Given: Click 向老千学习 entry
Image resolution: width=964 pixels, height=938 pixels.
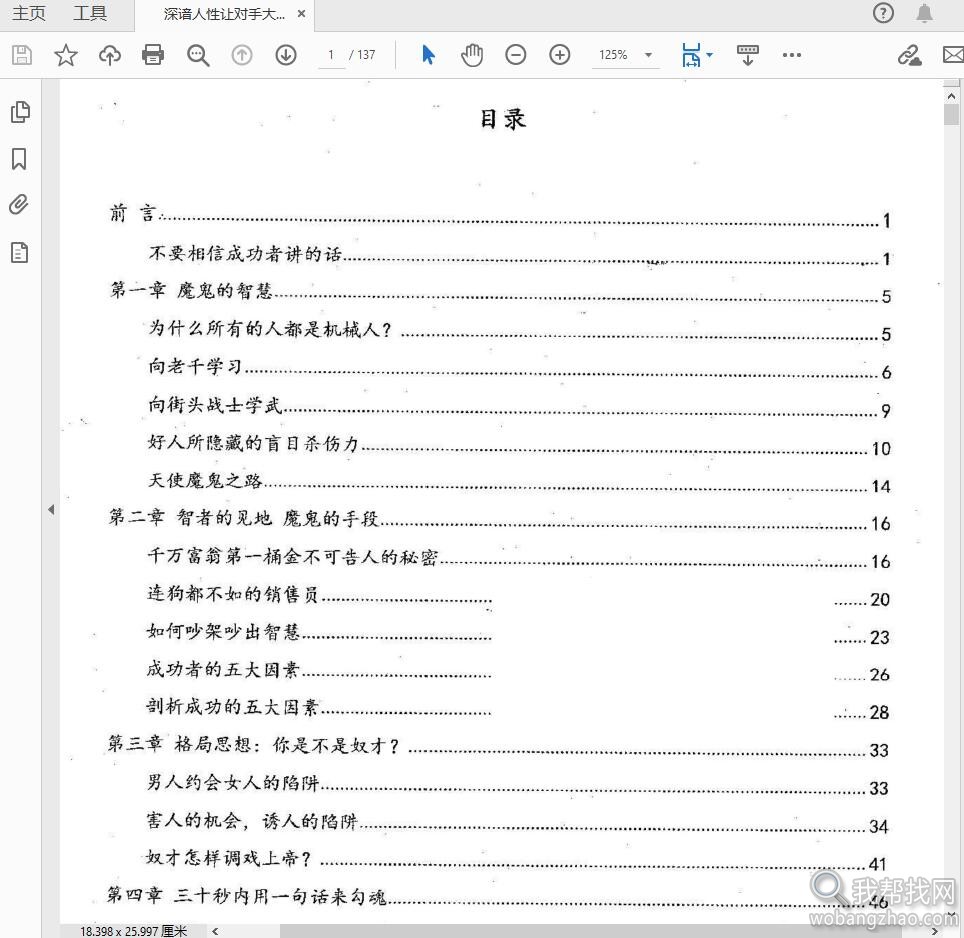Looking at the screenshot, I should pos(520,368).
